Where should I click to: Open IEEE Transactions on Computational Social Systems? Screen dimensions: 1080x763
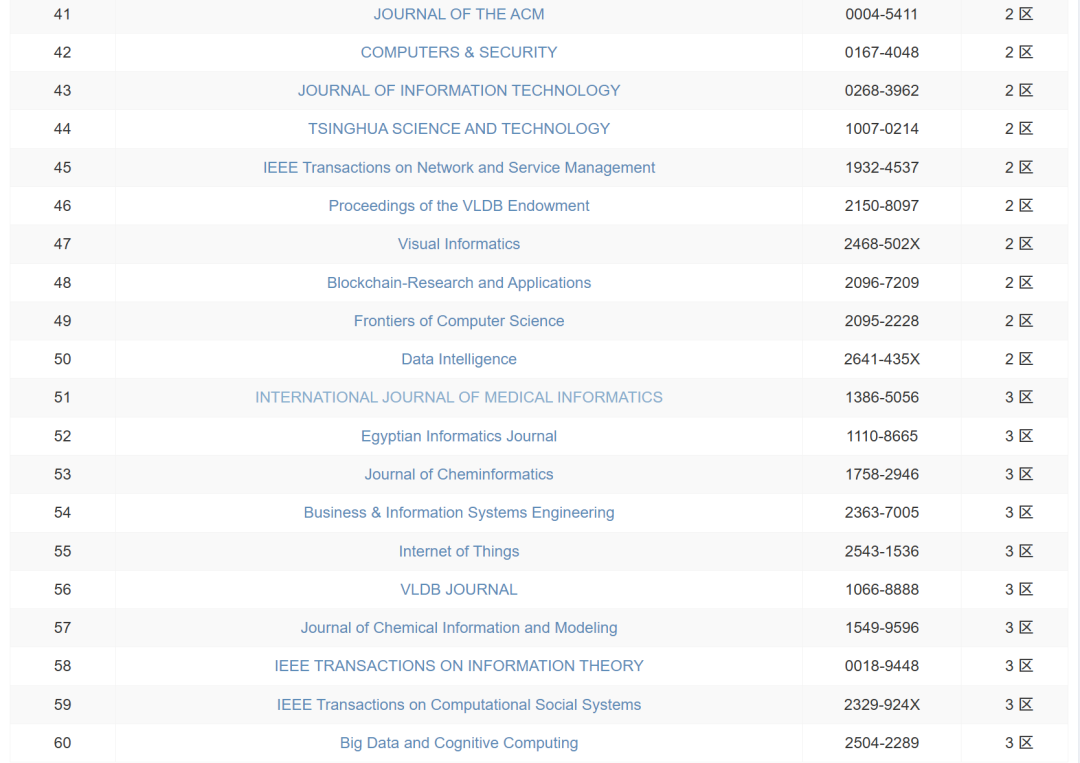[459, 704]
